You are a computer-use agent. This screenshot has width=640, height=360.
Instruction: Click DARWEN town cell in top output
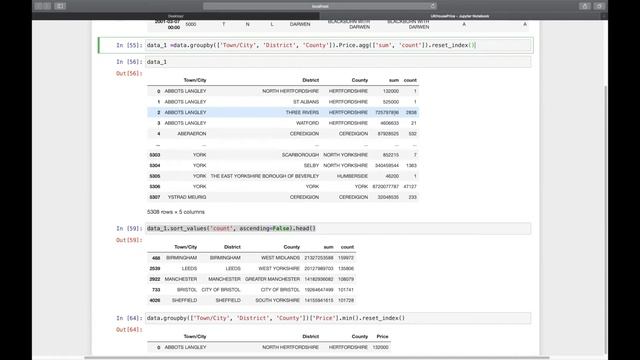pos(300,24)
